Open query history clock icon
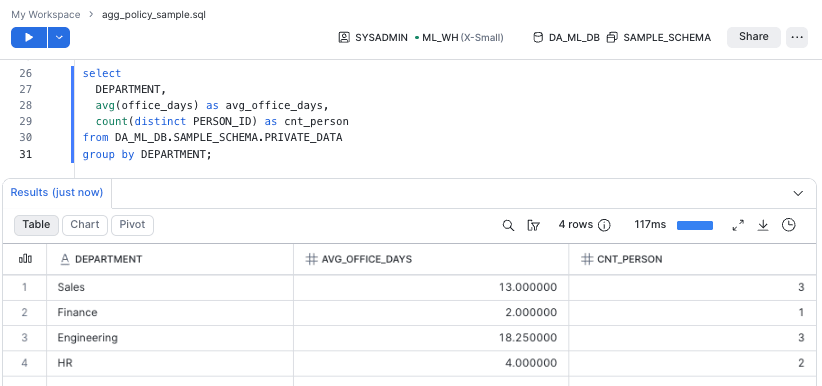This screenshot has height=386, width=822. pos(788,225)
